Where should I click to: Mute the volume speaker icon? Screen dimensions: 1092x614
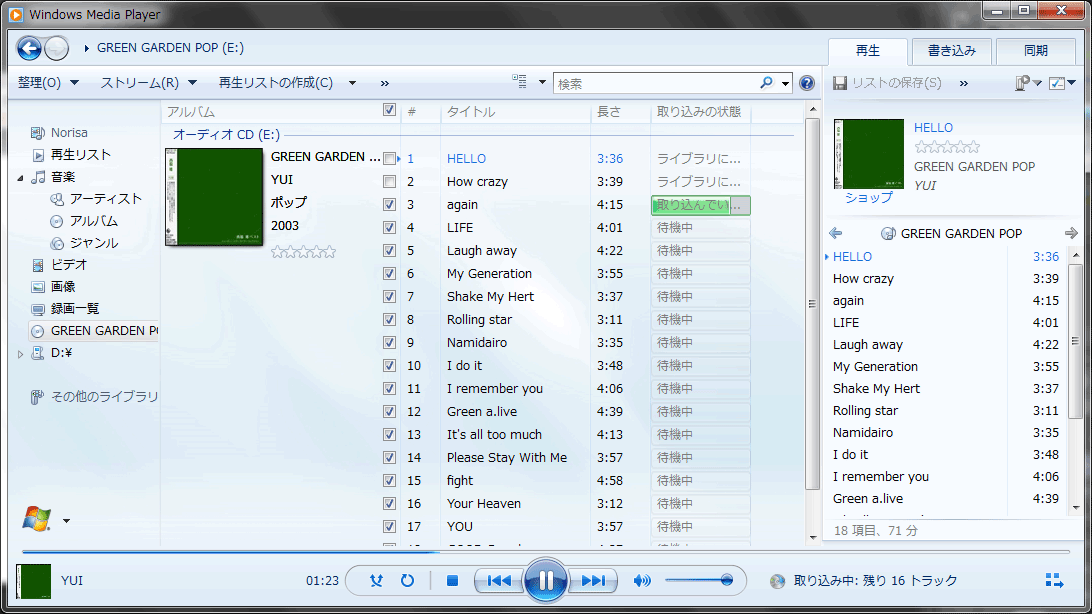pyautogui.click(x=642, y=581)
